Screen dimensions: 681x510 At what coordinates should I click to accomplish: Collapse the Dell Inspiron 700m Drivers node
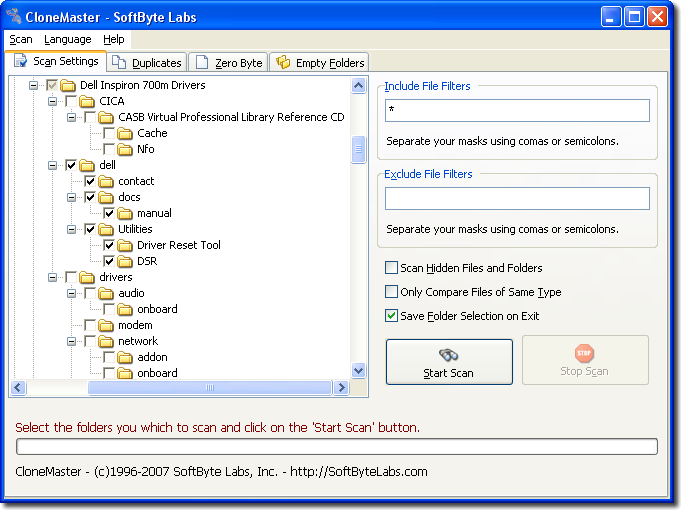(33, 85)
